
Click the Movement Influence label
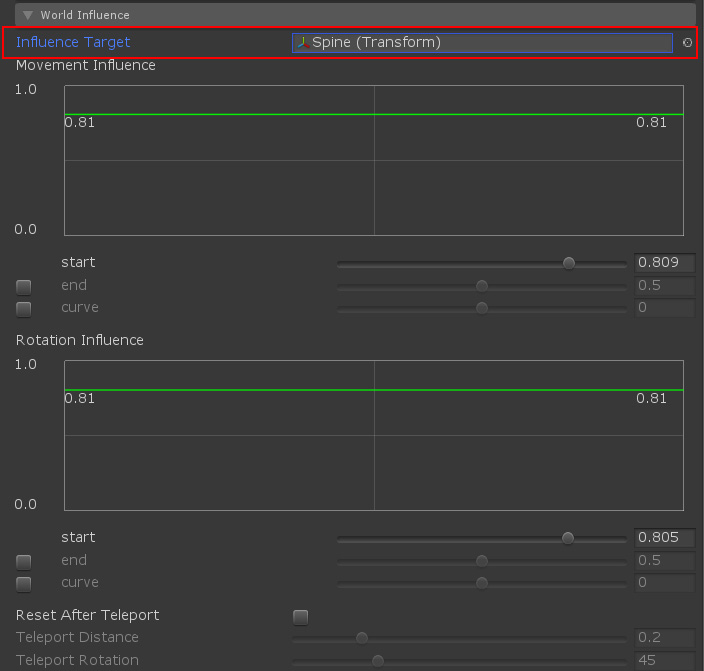tap(86, 66)
